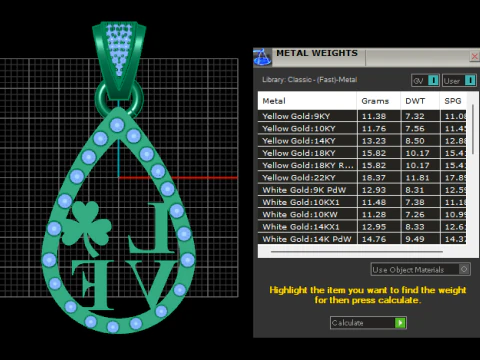This screenshot has height=360, width=480.
Task: Select the Yellow Gold:18KY row
Action: (362, 153)
